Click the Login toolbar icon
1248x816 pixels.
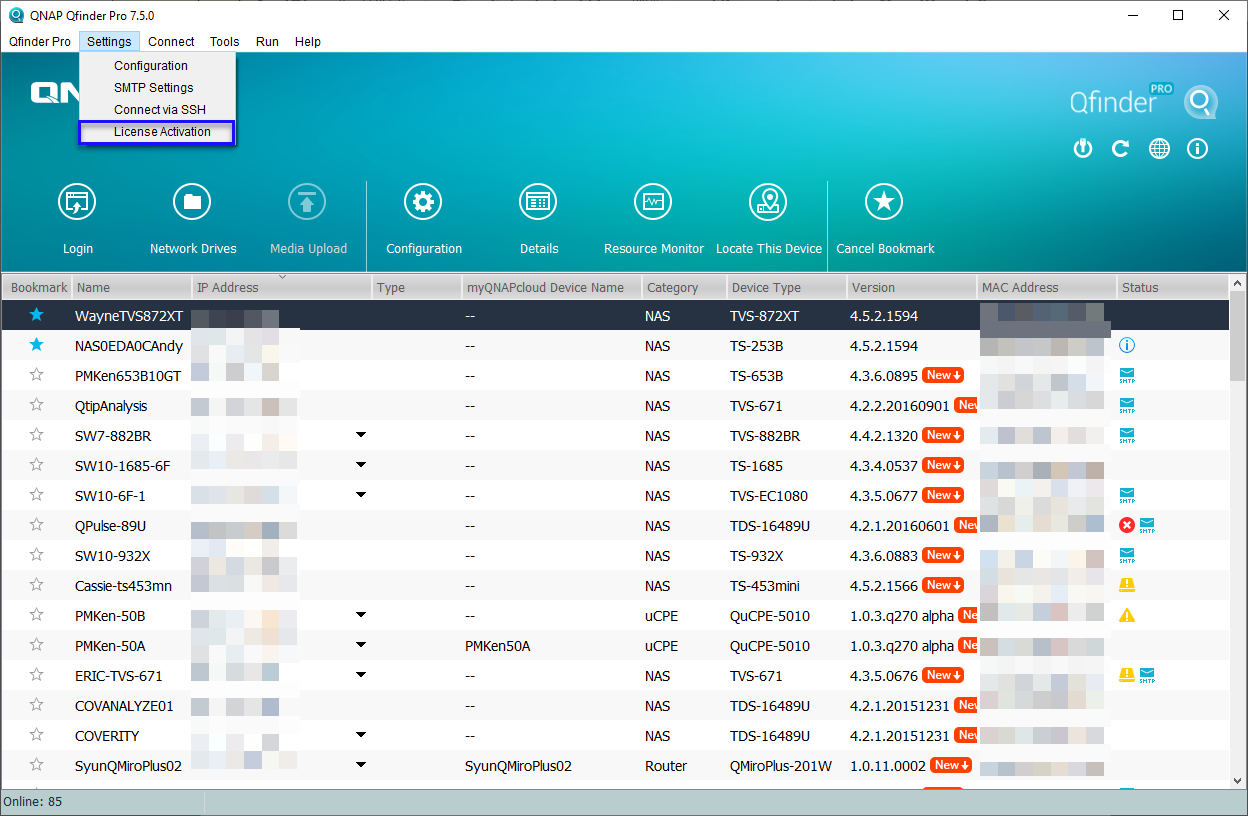[x=77, y=203]
